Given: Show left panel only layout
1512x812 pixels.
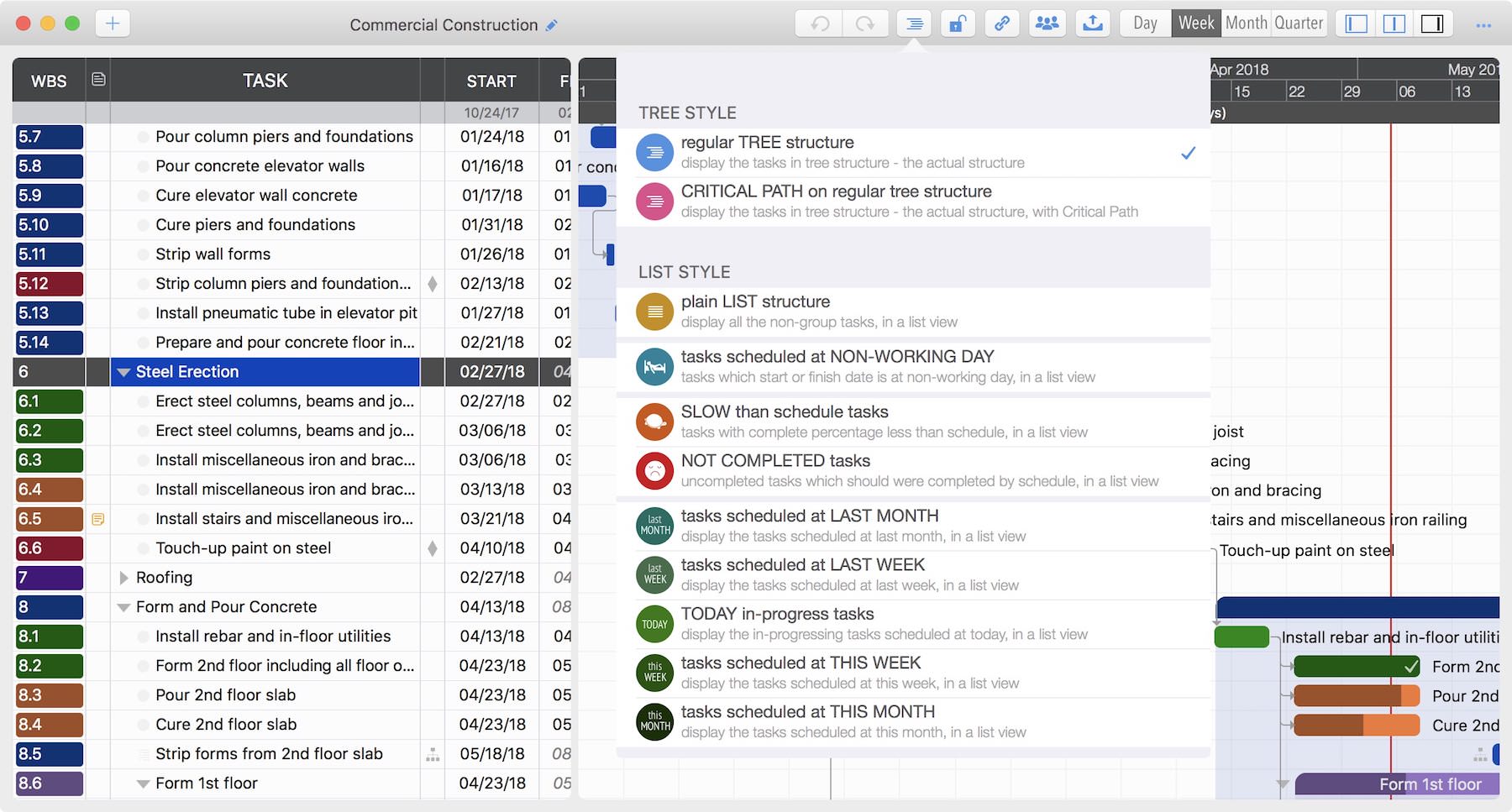Looking at the screenshot, I should pos(1356,24).
